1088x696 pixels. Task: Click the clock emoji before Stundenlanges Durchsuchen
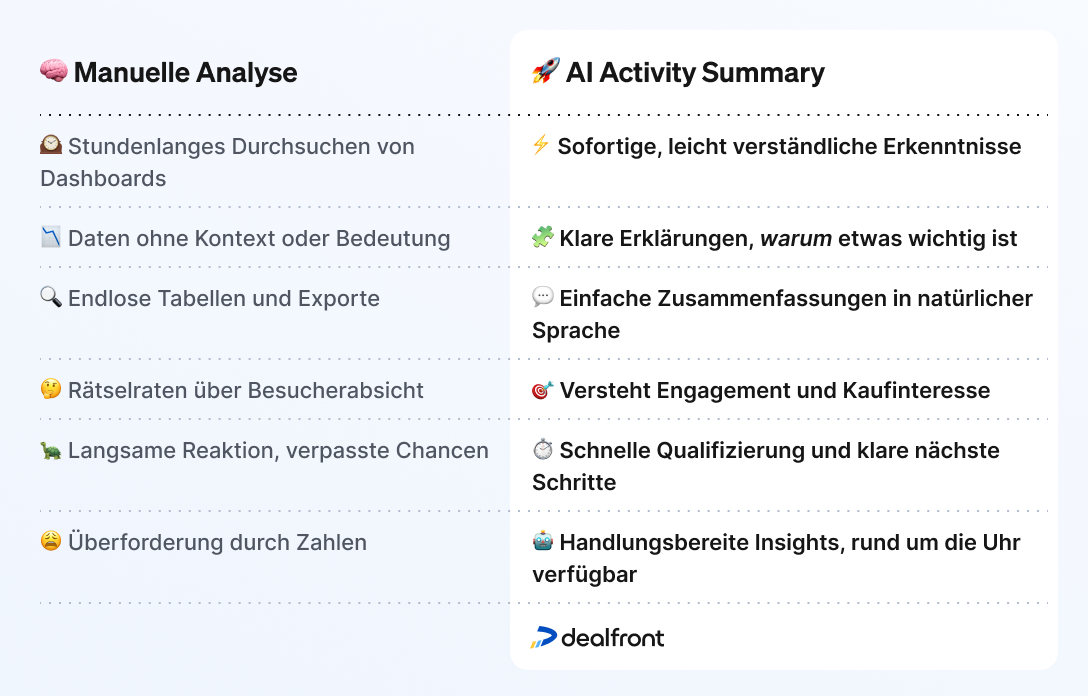51,145
